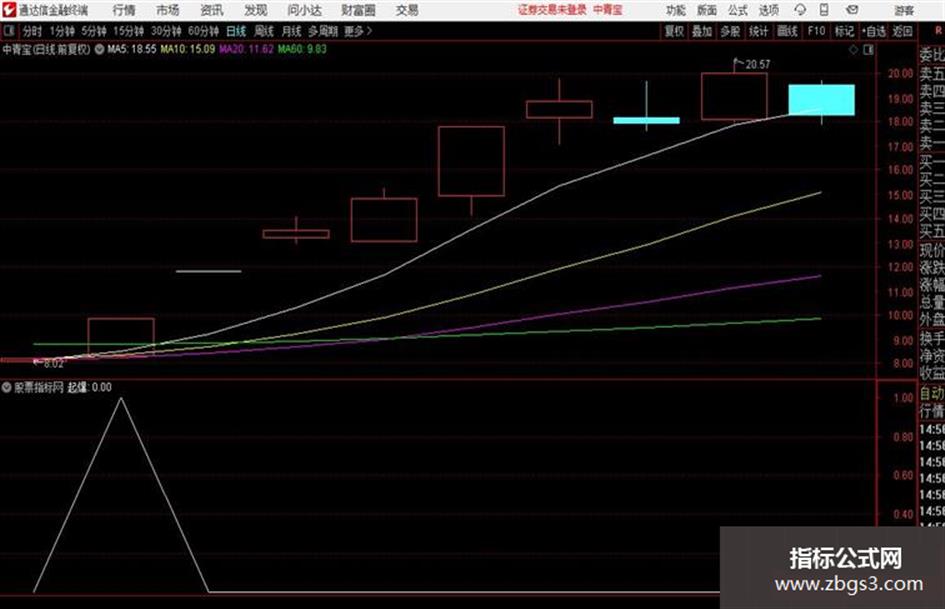Expand the 更多 period options
Viewport: 945px width, 609px height.
358,31
